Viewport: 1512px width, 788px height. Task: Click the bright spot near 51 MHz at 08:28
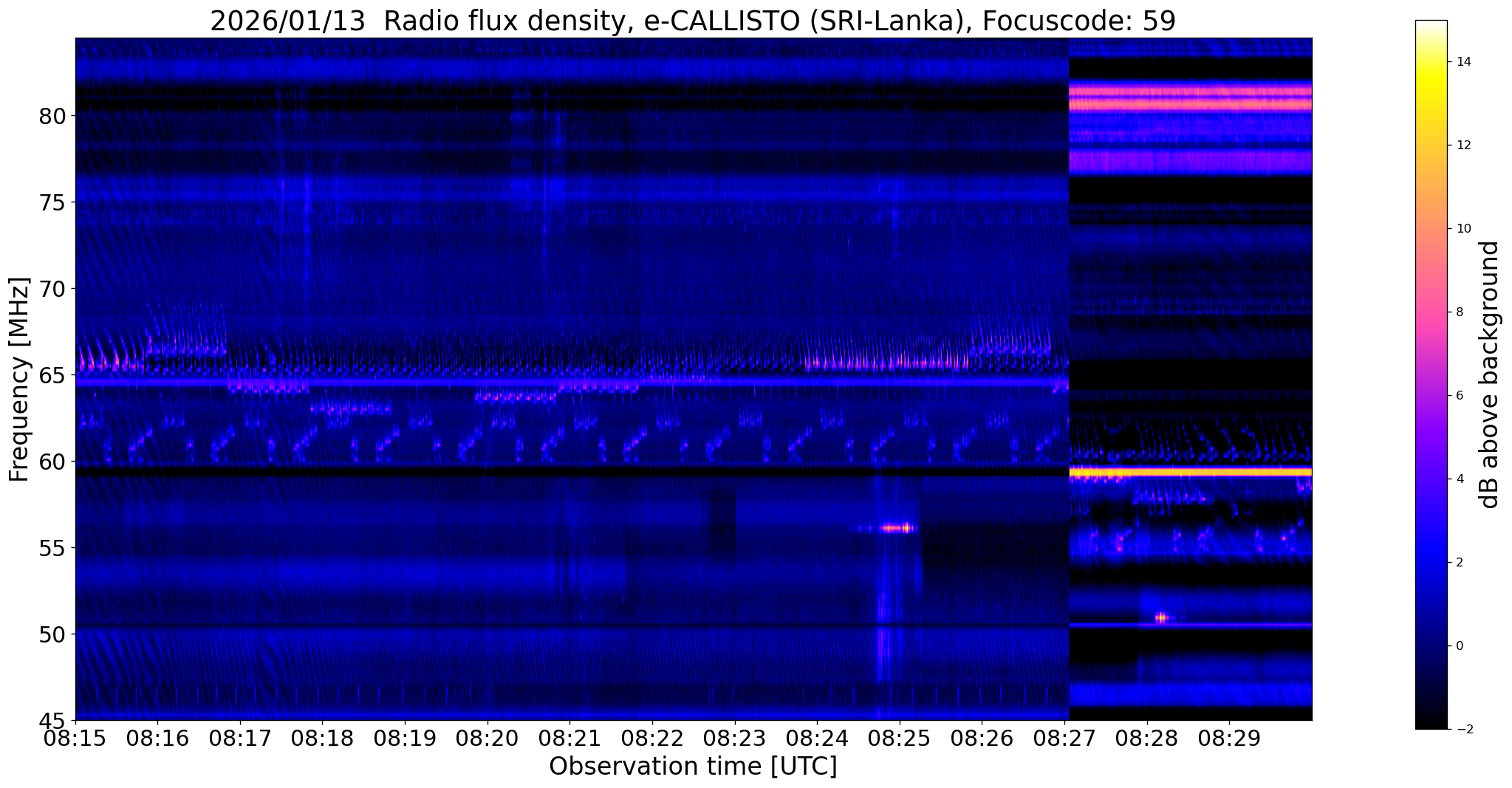click(1160, 617)
